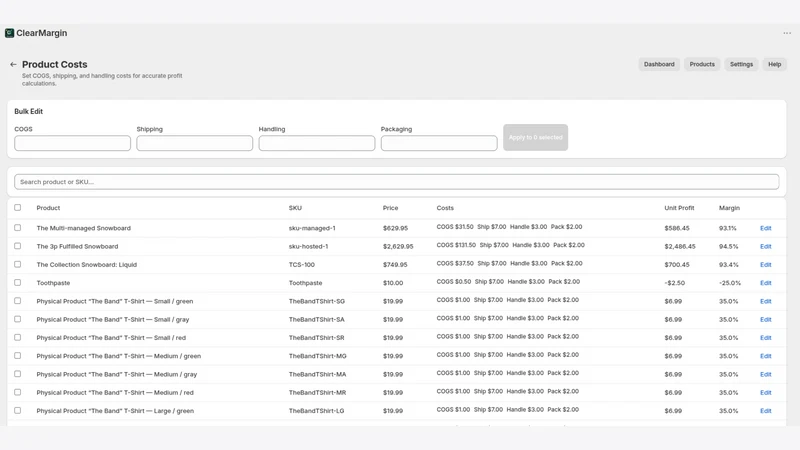The image size is (800, 450).
Task: Check the T-Shirt Small / green row
Action: pos(17,301)
